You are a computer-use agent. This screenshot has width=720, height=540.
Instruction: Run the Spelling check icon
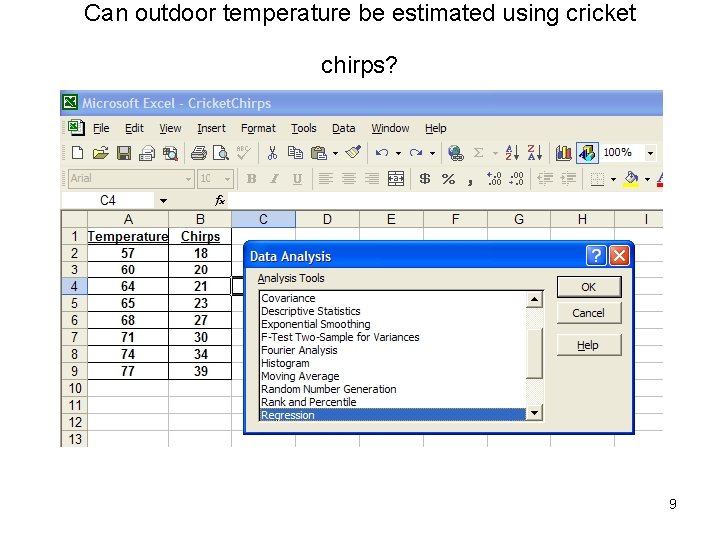tap(243, 152)
